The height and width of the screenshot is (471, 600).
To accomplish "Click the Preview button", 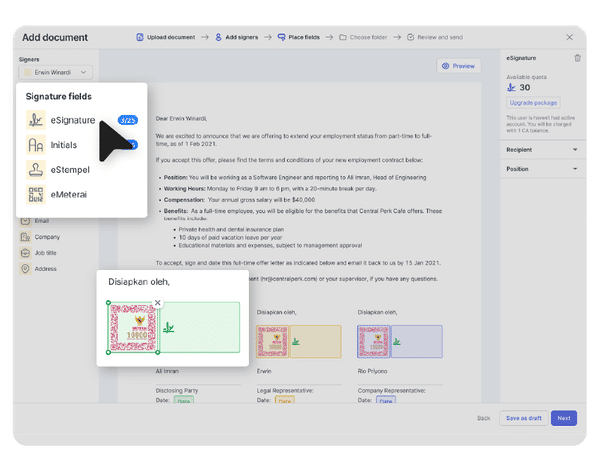I will pyautogui.click(x=458, y=66).
